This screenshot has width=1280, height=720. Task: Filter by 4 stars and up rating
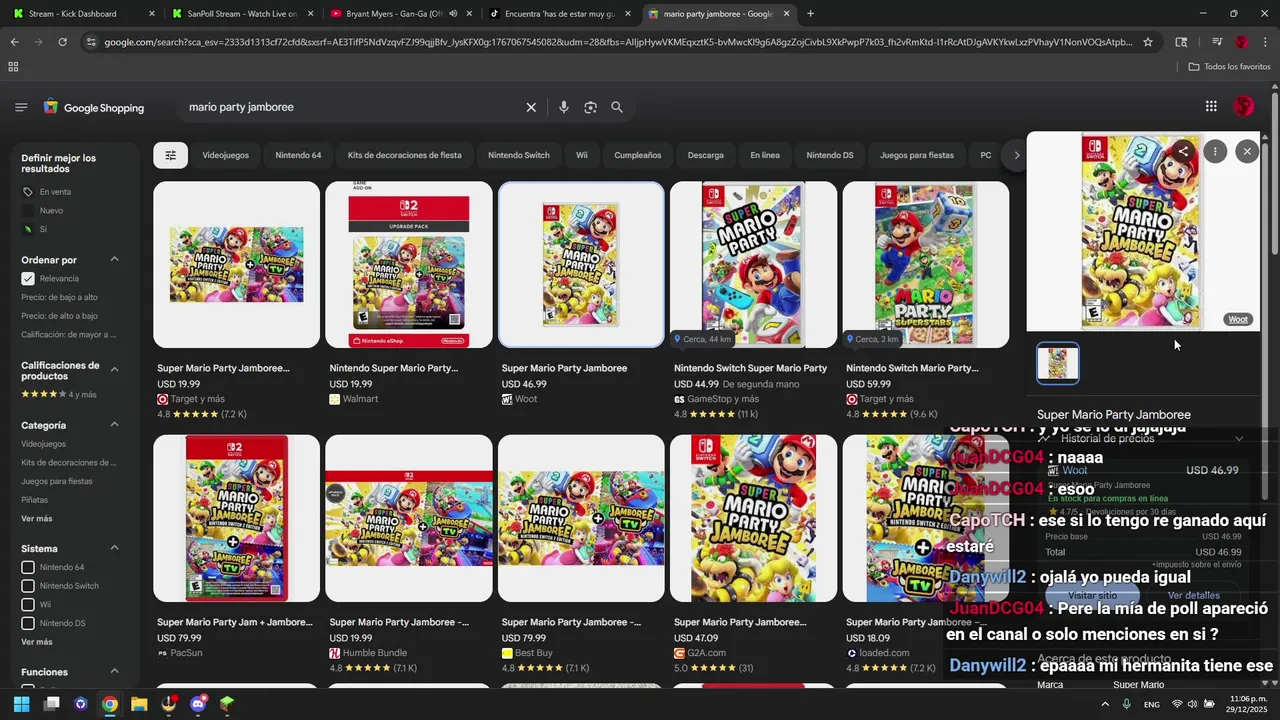point(59,394)
